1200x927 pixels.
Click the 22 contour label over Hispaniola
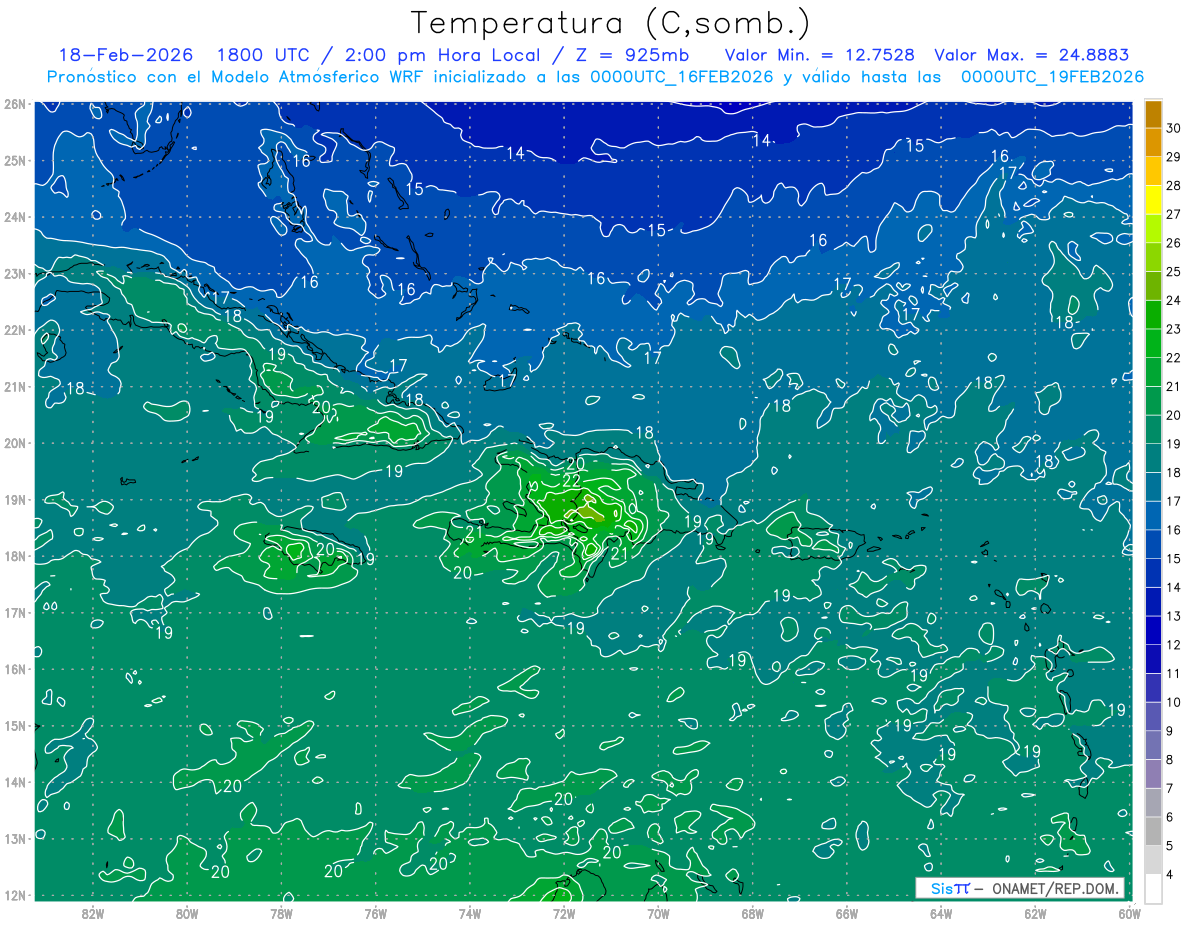click(572, 481)
